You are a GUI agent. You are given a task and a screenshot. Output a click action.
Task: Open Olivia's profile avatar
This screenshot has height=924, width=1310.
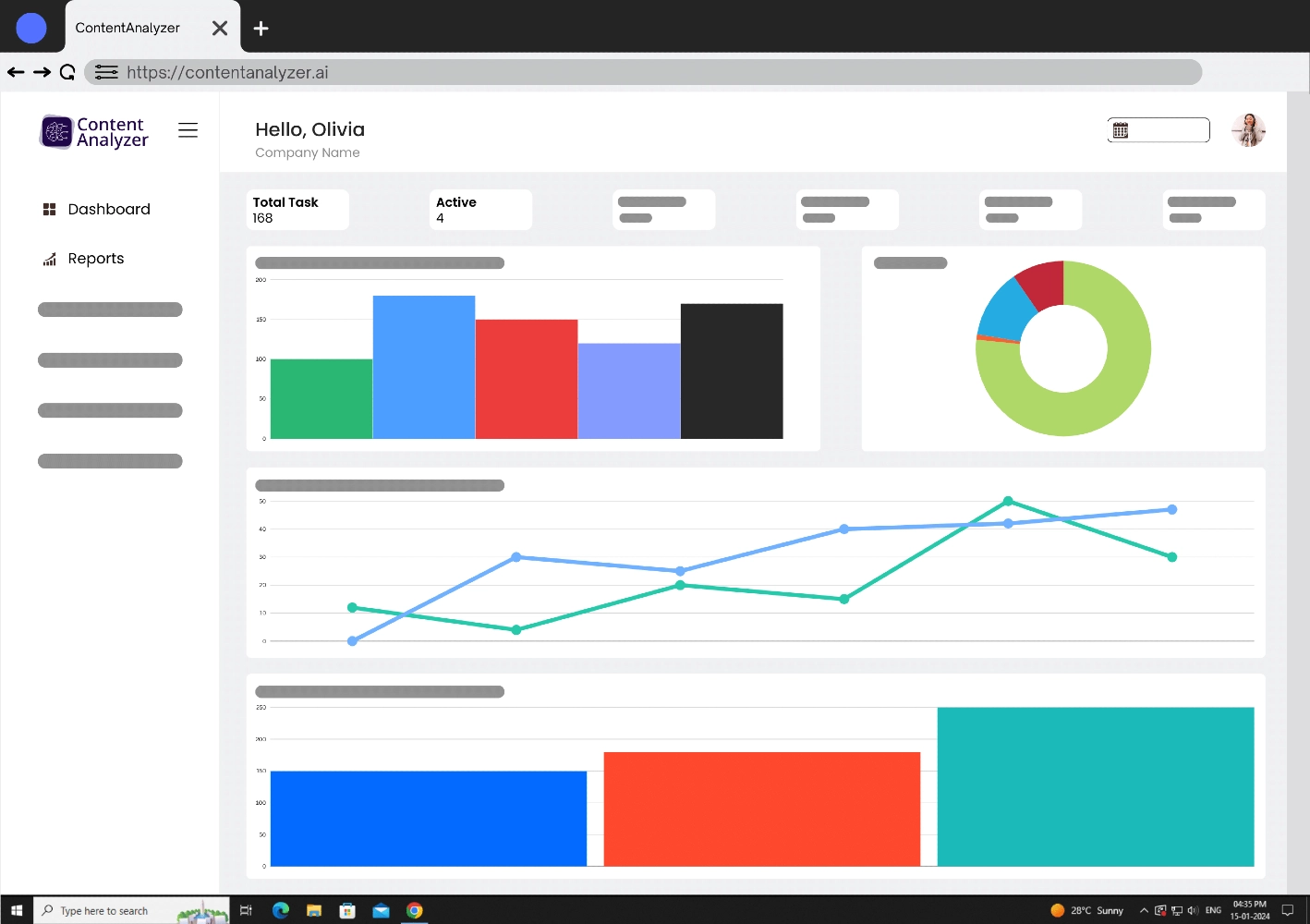[1248, 129]
